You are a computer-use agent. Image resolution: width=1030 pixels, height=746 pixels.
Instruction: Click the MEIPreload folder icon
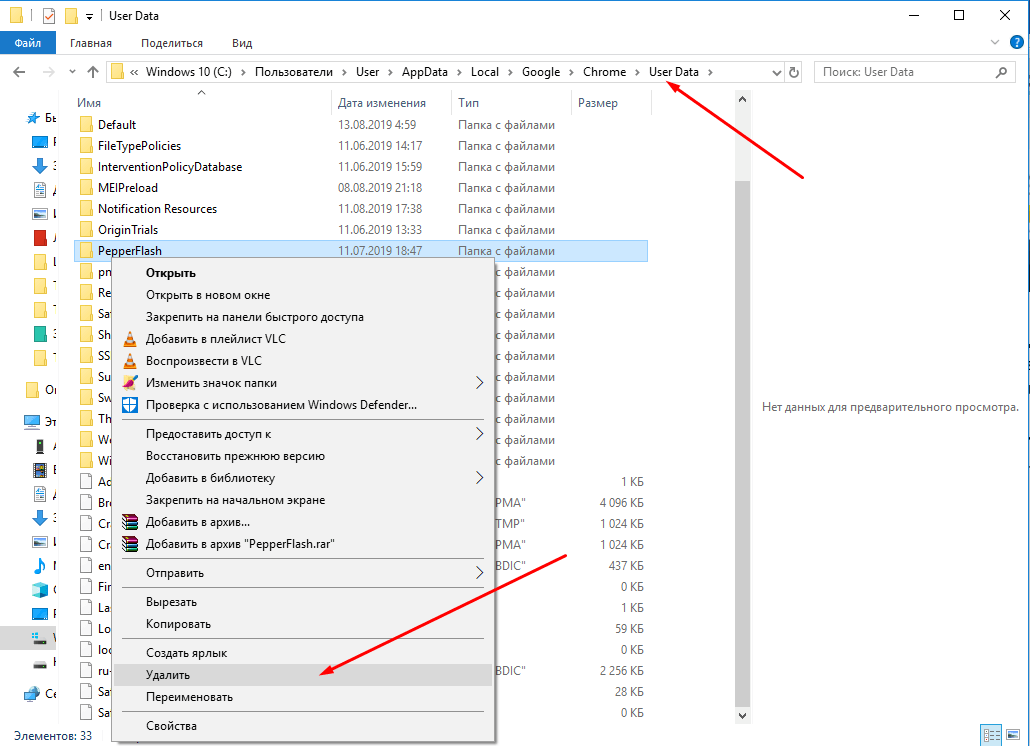86,188
